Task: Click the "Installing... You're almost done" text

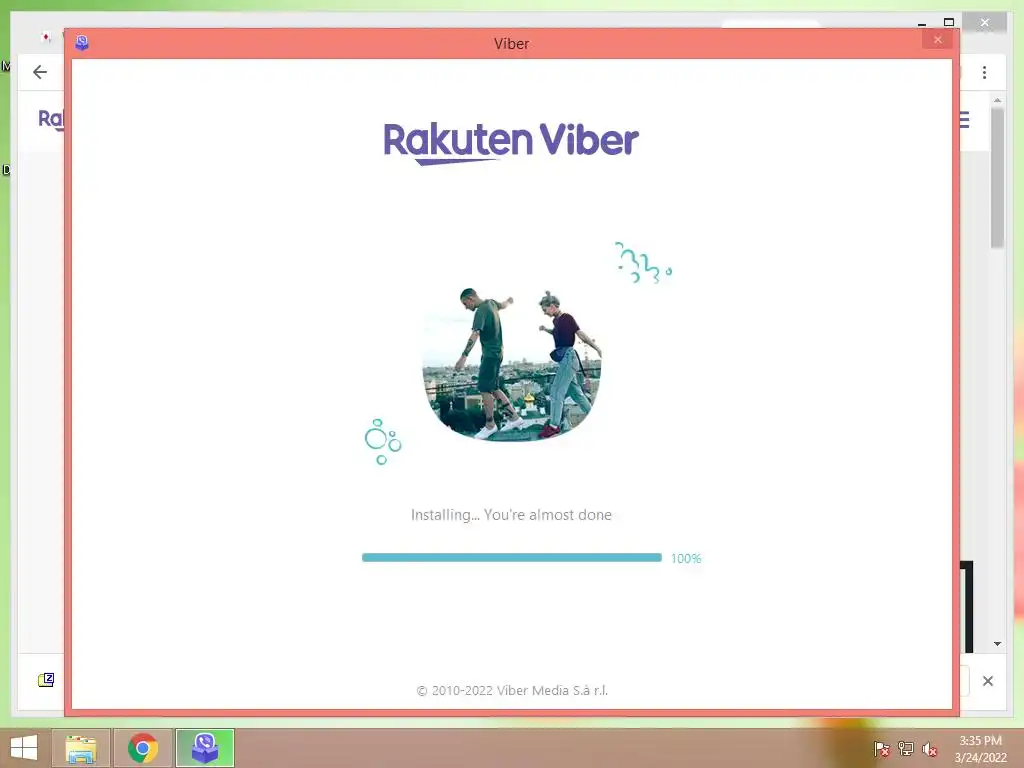Action: point(511,515)
